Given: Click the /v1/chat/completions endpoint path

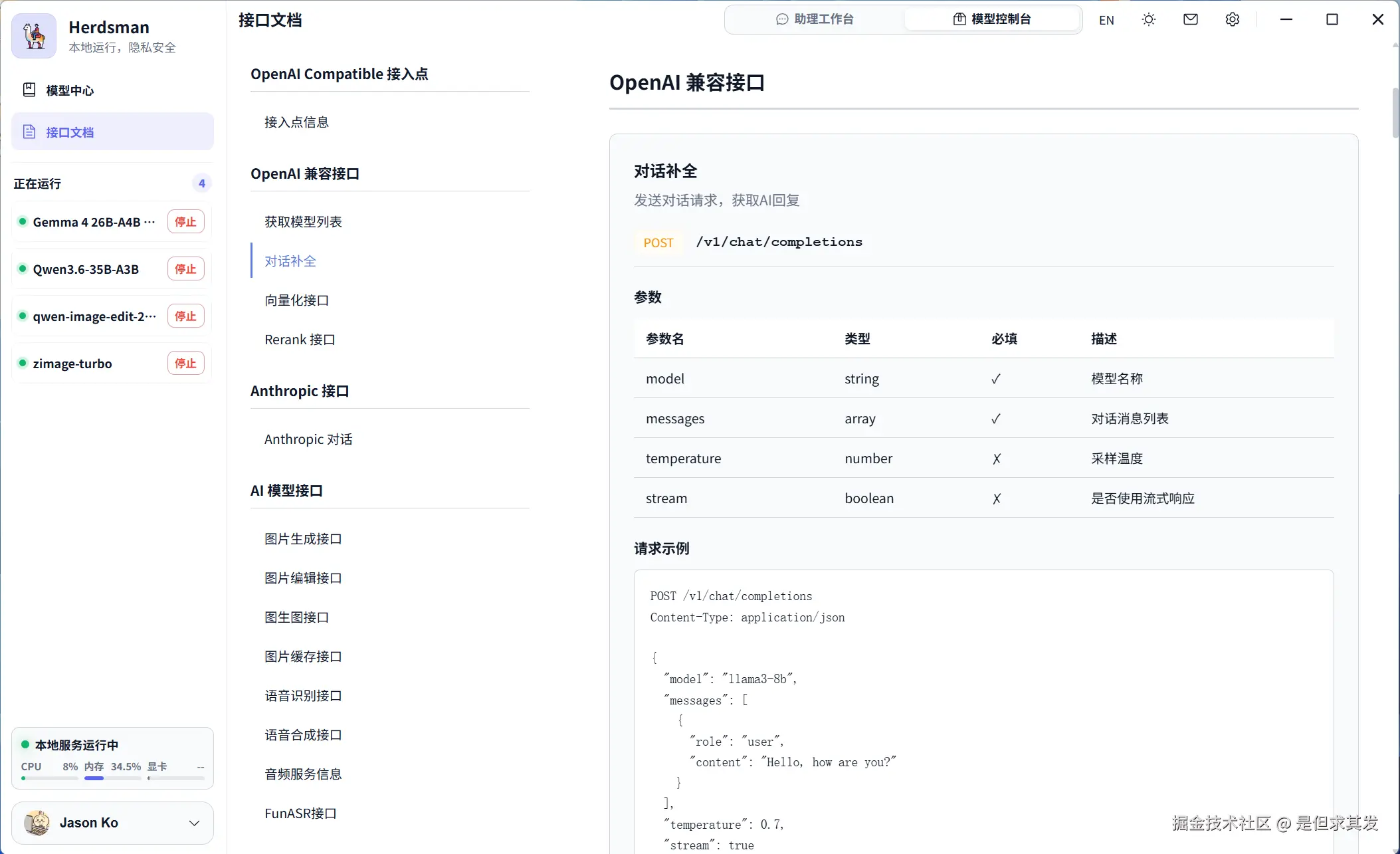Looking at the screenshot, I should [x=779, y=242].
